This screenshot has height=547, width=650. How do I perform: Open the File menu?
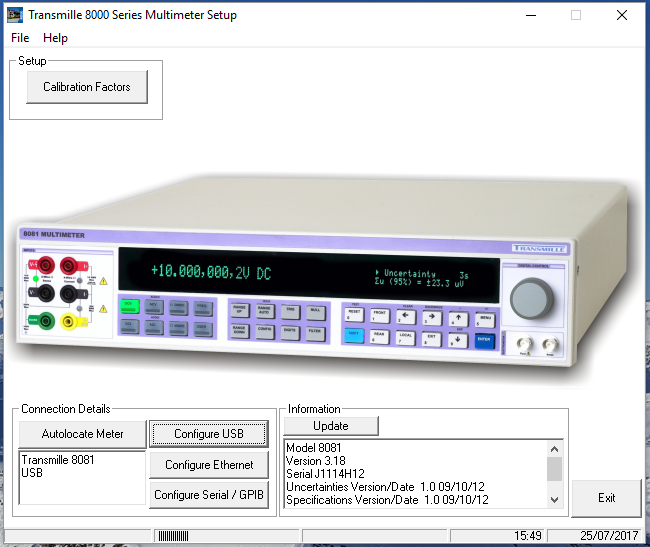(20, 38)
